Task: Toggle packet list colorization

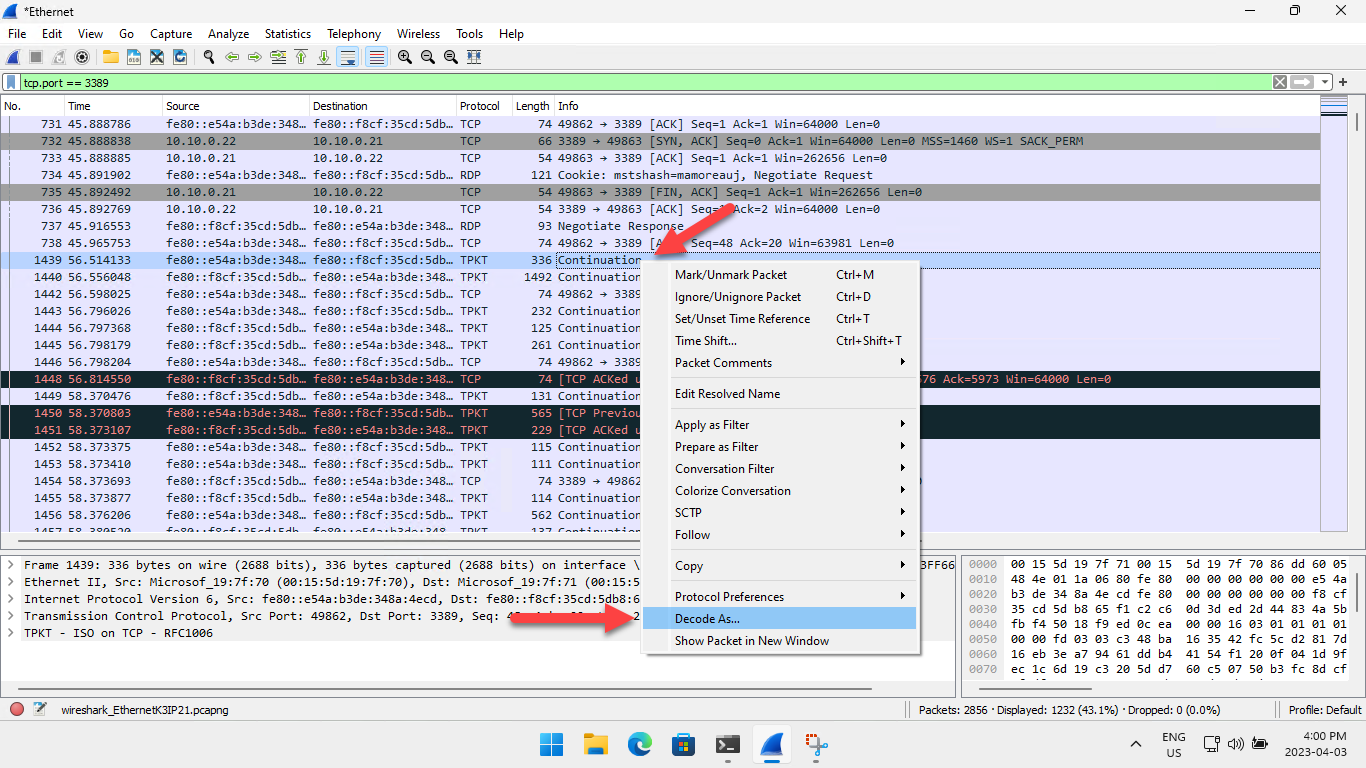Action: (x=376, y=57)
